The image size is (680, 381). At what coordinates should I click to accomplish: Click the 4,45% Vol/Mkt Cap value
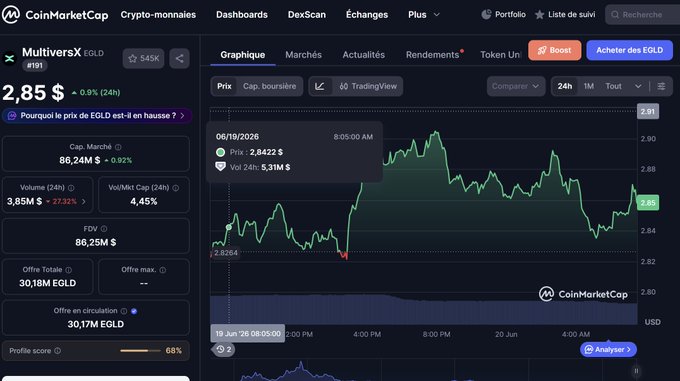pyautogui.click(x=144, y=202)
